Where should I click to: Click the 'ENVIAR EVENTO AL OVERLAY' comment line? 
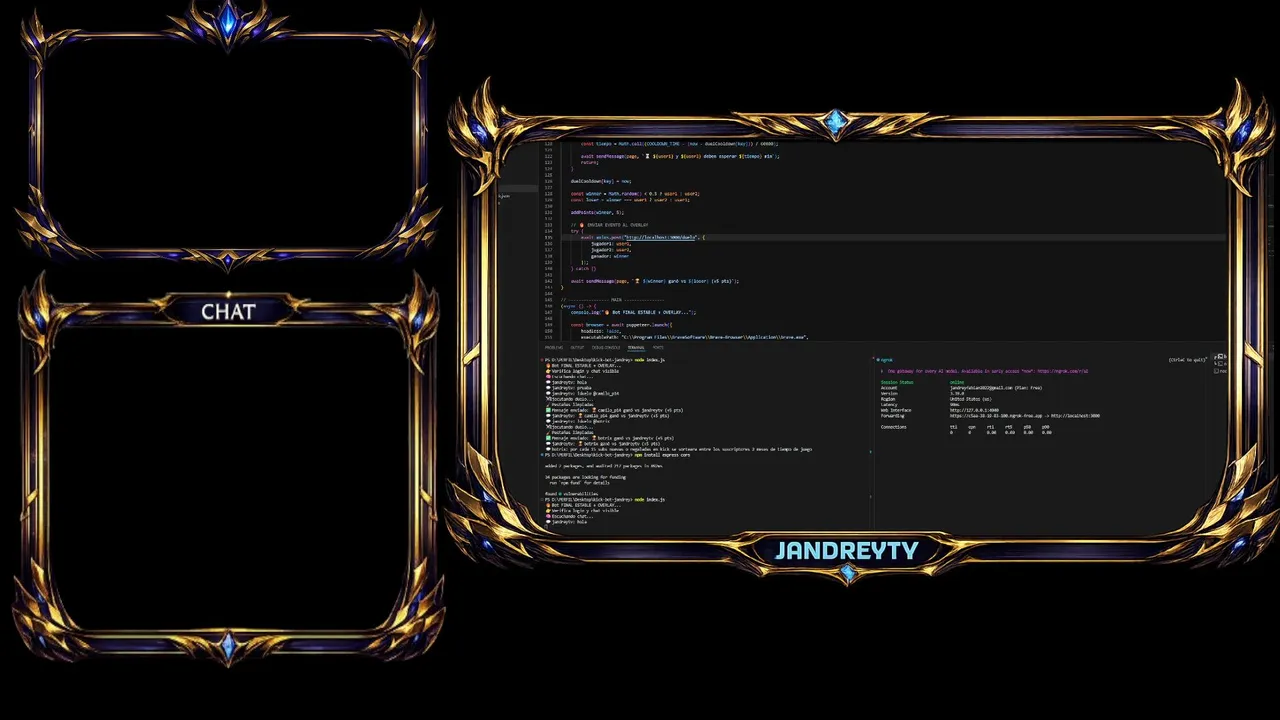pos(610,225)
